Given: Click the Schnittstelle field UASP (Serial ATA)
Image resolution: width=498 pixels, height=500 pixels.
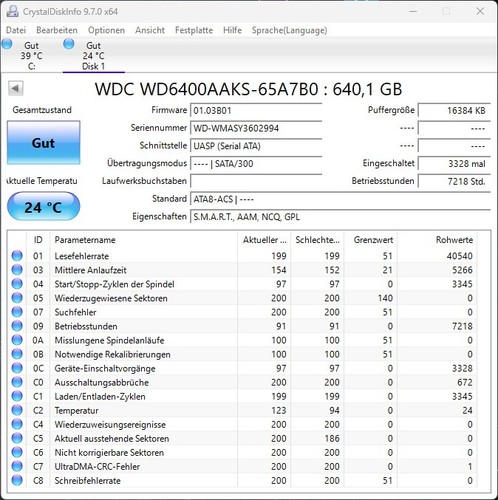Looking at the screenshot, I should point(256,146).
